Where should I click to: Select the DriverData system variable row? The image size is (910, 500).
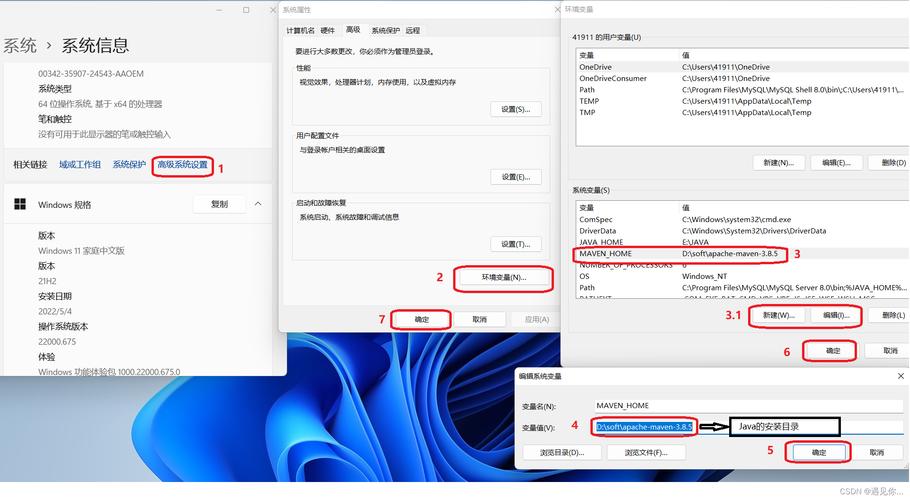pos(742,231)
